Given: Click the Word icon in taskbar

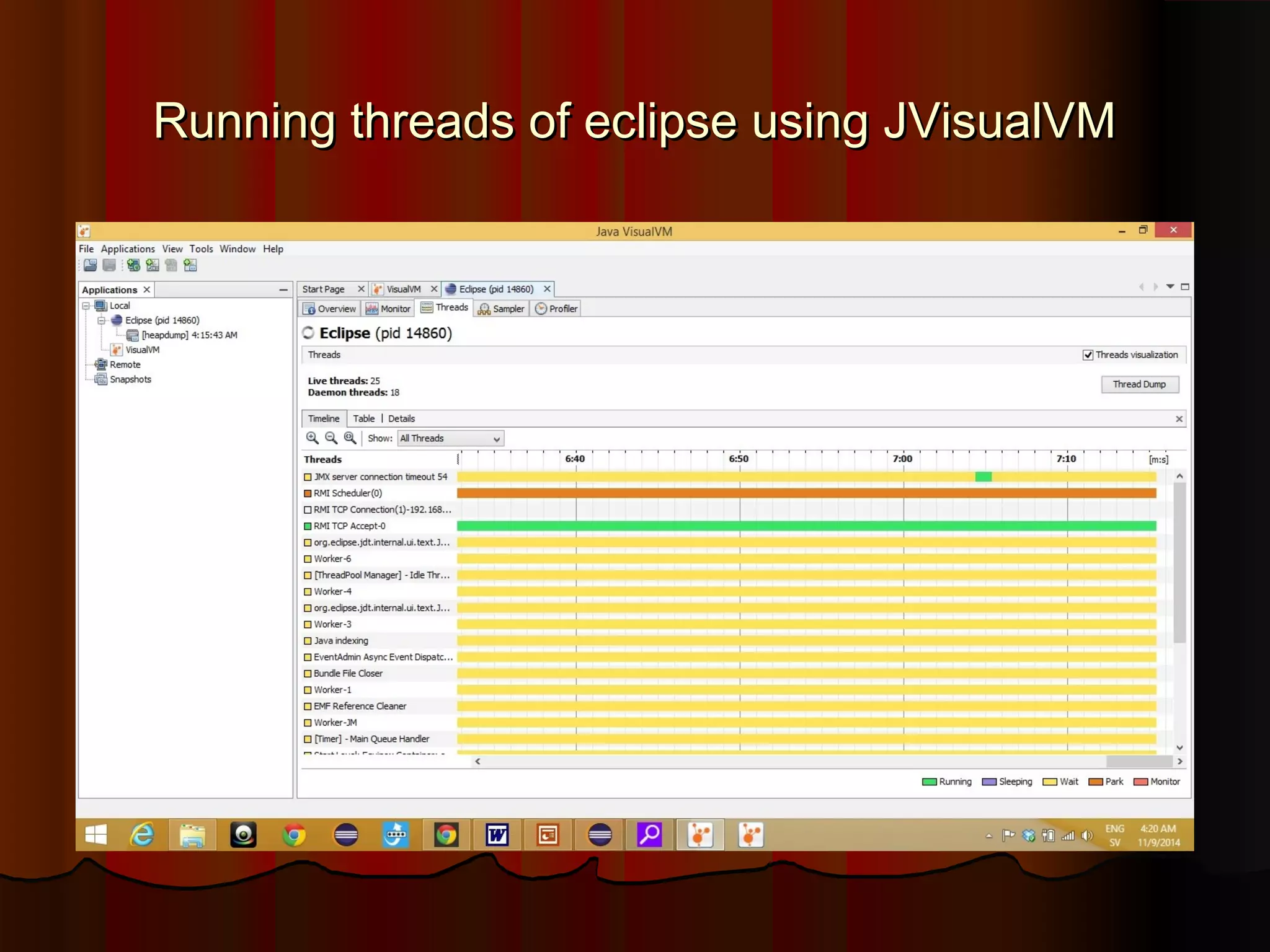Looking at the screenshot, I should click(x=497, y=835).
